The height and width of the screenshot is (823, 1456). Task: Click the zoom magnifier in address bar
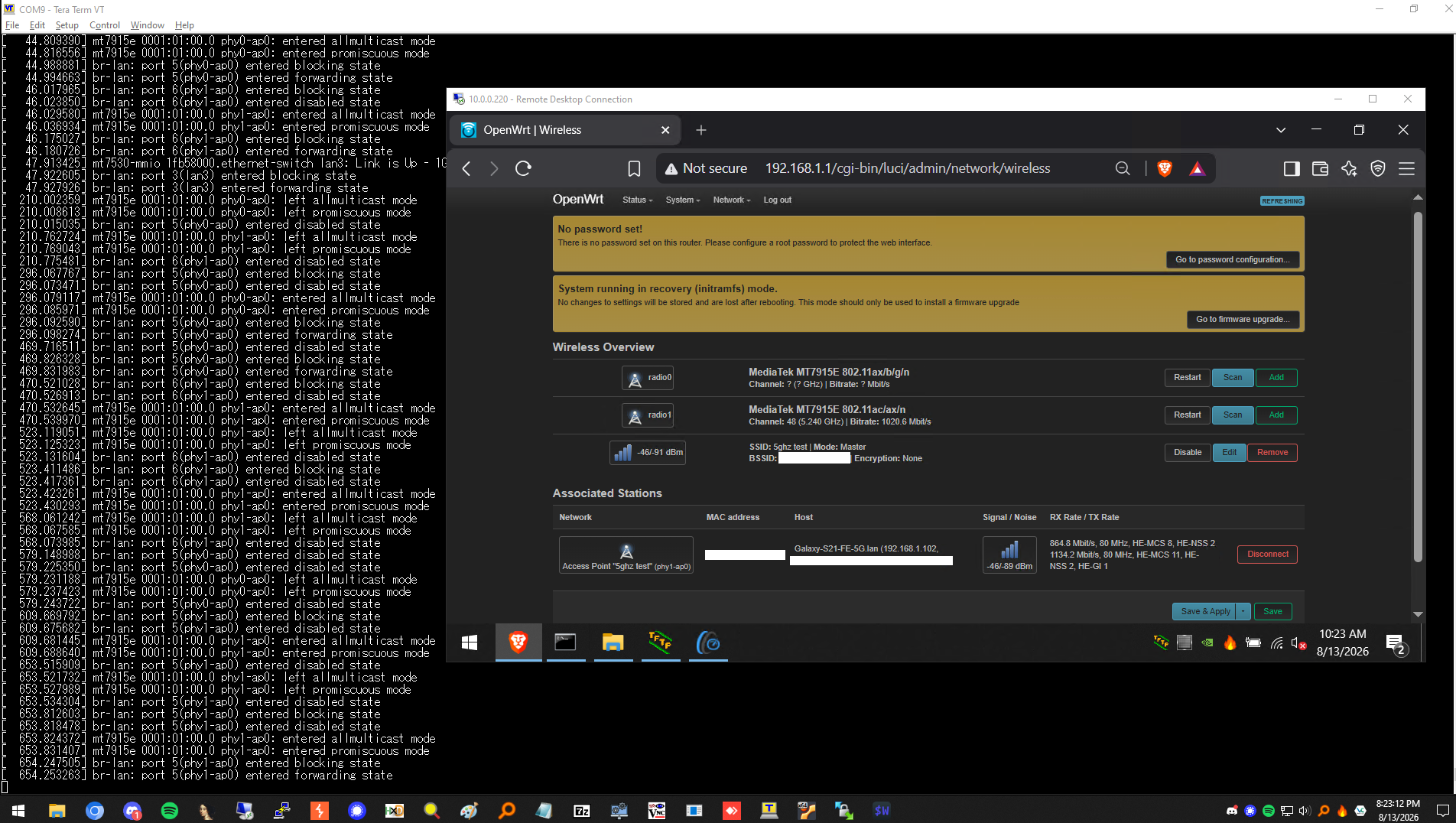tap(1123, 168)
